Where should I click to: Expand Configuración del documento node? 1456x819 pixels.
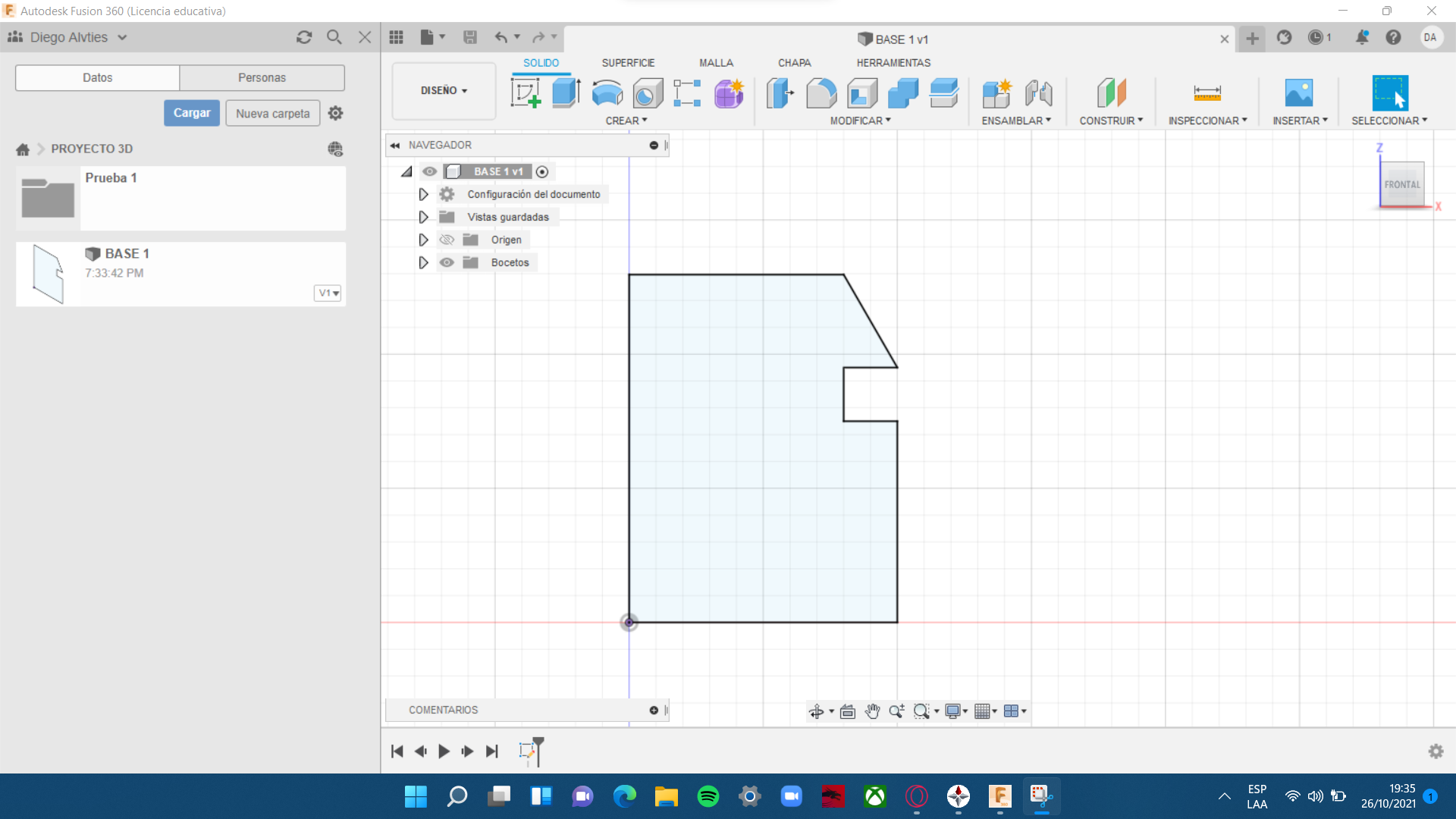point(423,194)
